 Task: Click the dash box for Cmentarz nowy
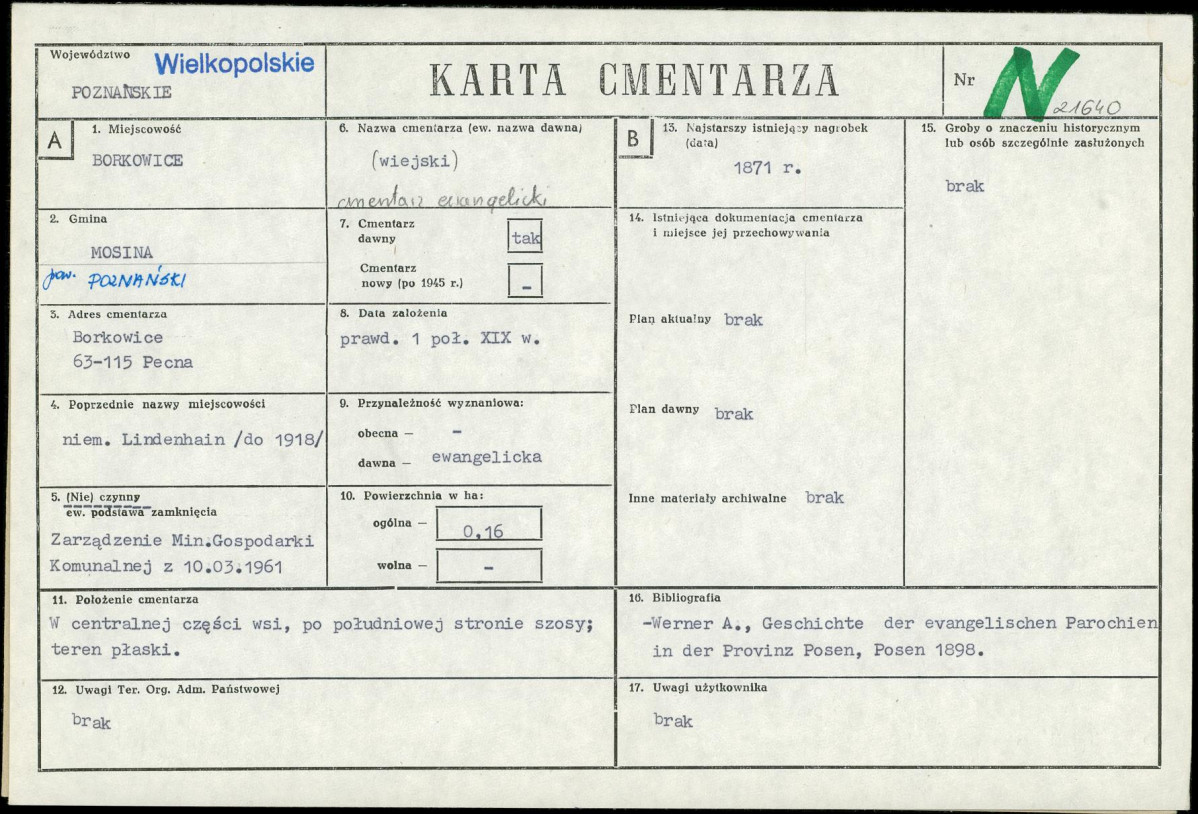[x=525, y=281]
